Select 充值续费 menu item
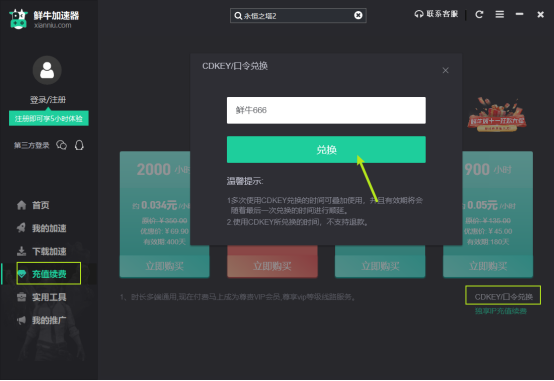The width and height of the screenshot is (554, 381). [x=49, y=274]
